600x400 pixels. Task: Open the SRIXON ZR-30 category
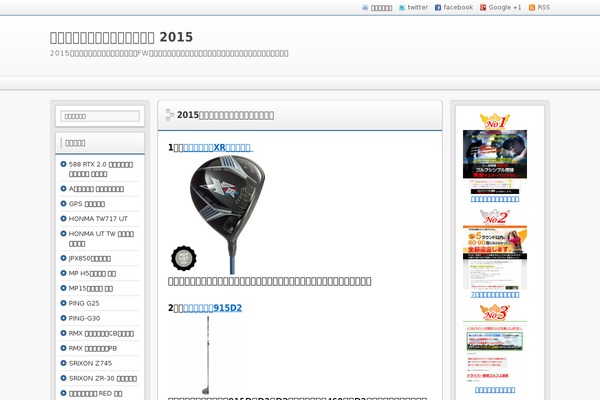(103, 378)
